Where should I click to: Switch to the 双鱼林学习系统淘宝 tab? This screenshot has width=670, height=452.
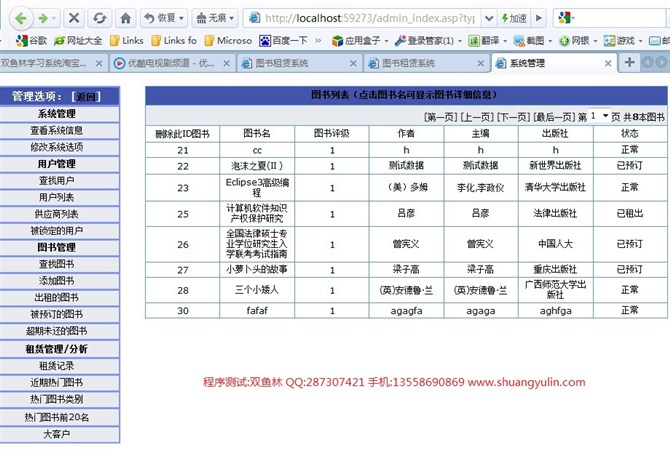point(44,63)
